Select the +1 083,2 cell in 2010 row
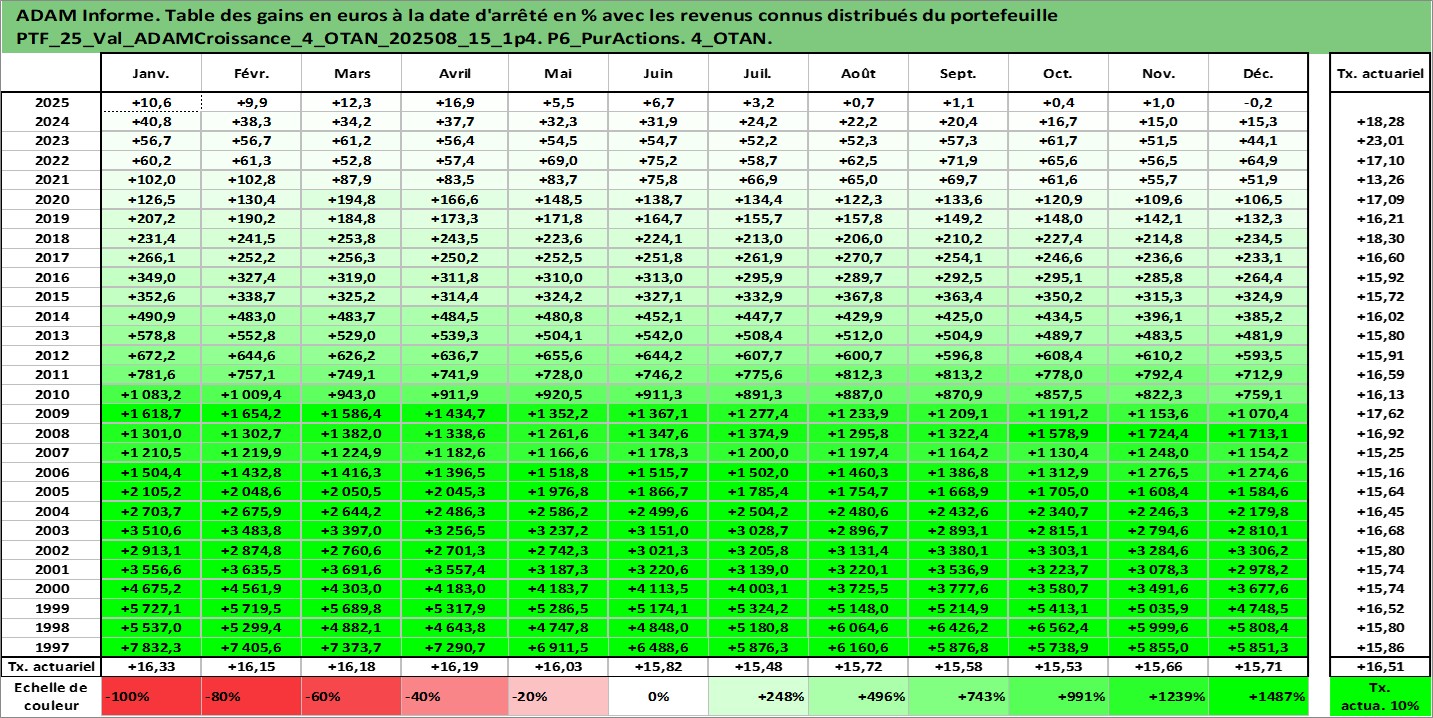Screen dimensions: 1433x718 pyautogui.click(x=152, y=394)
